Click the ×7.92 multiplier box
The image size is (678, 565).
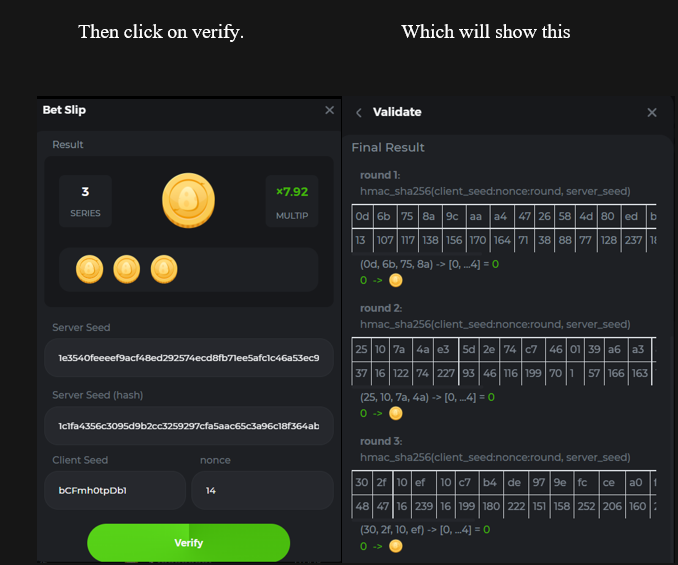coord(292,200)
